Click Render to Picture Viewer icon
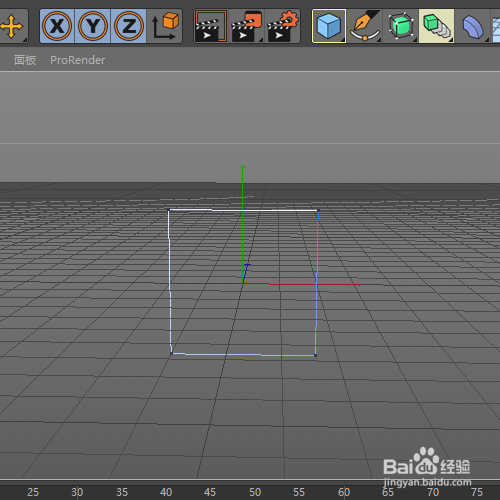 pyautogui.click(x=247, y=26)
